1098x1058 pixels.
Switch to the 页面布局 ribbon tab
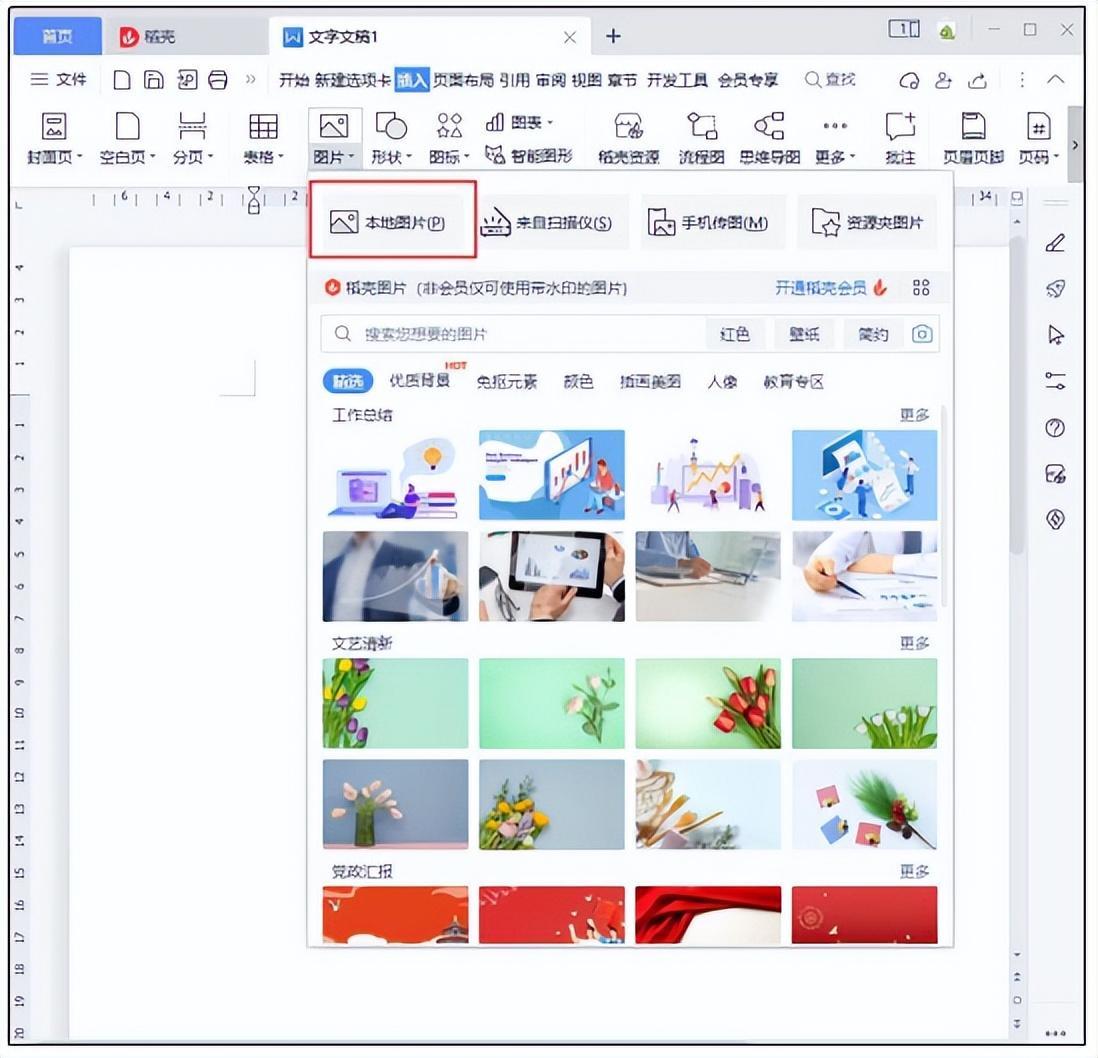[x=463, y=80]
